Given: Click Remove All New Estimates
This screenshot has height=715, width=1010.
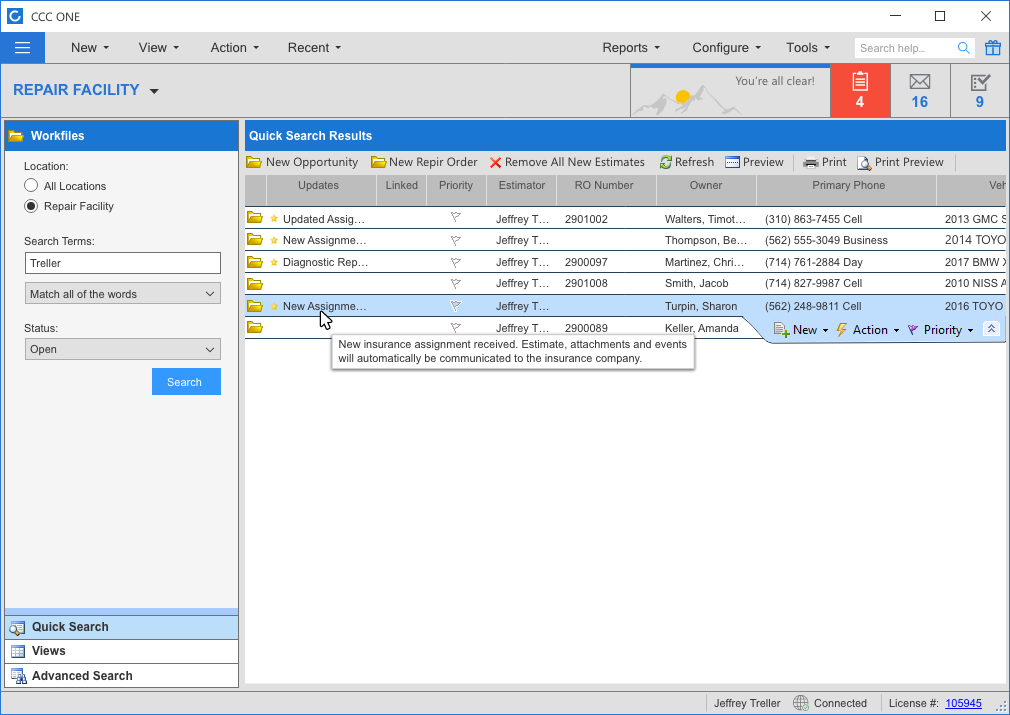Looking at the screenshot, I should tap(567, 162).
